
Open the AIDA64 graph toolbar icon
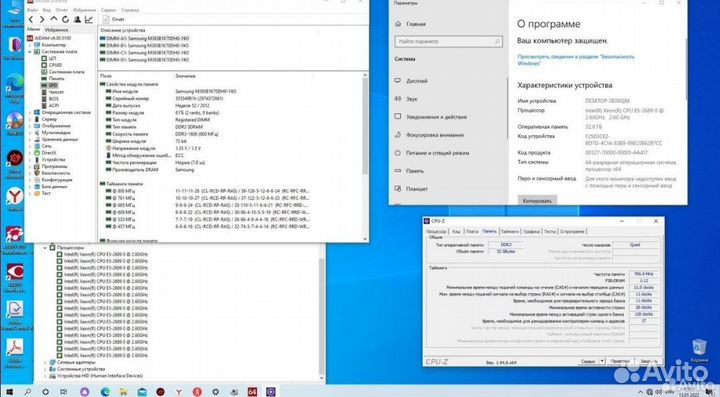pos(89,19)
